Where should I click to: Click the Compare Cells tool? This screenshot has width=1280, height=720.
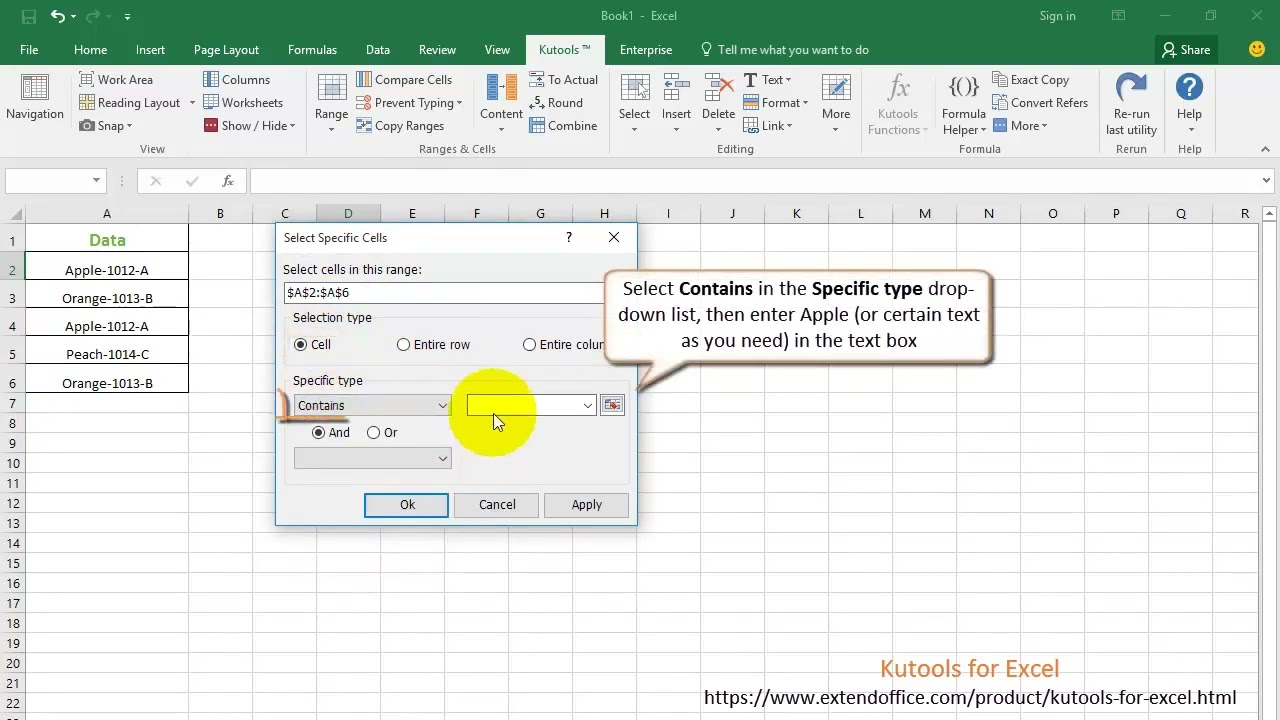pyautogui.click(x=404, y=80)
